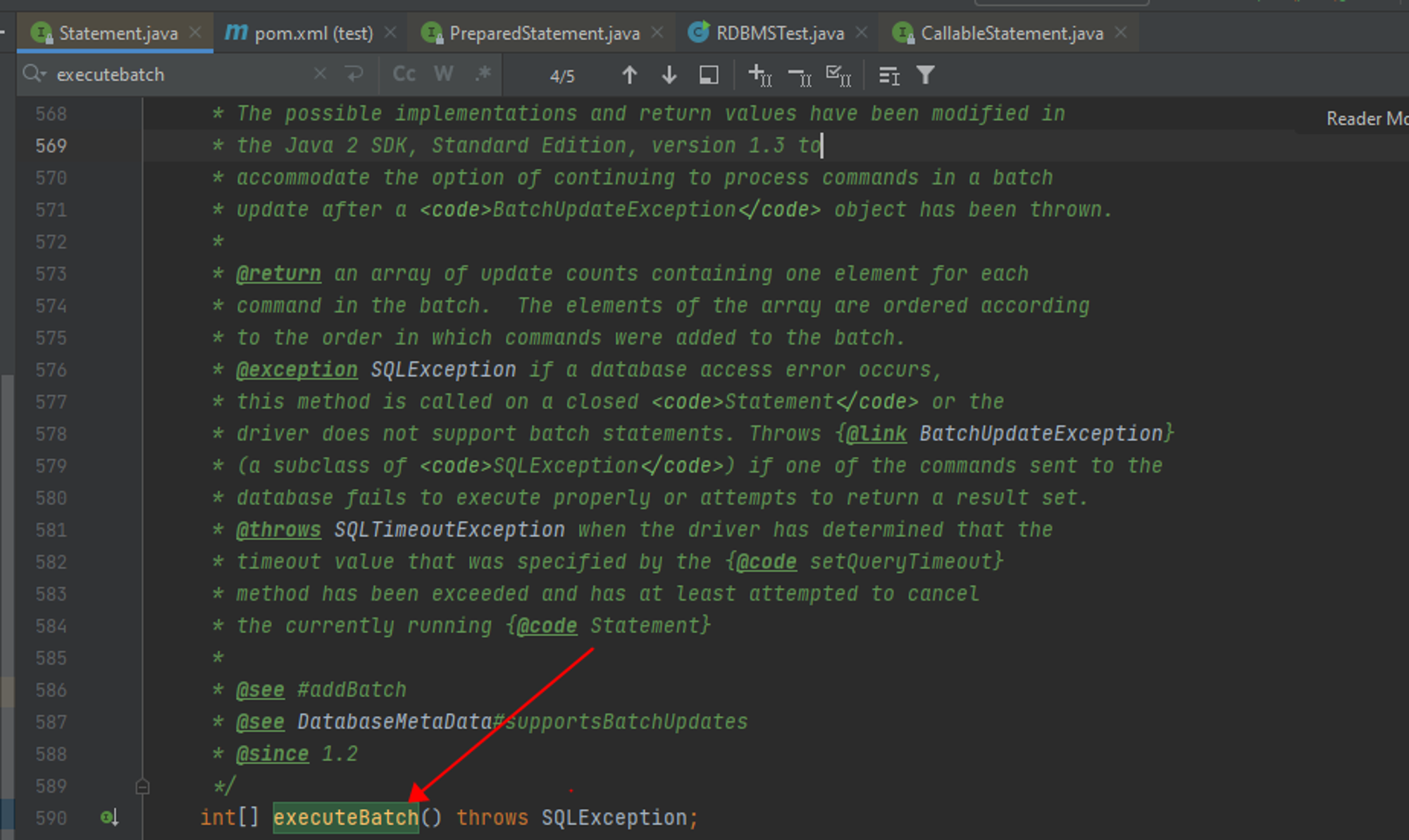Toggle match case with Cc button
Screen dimensions: 1409x840
tap(403, 74)
